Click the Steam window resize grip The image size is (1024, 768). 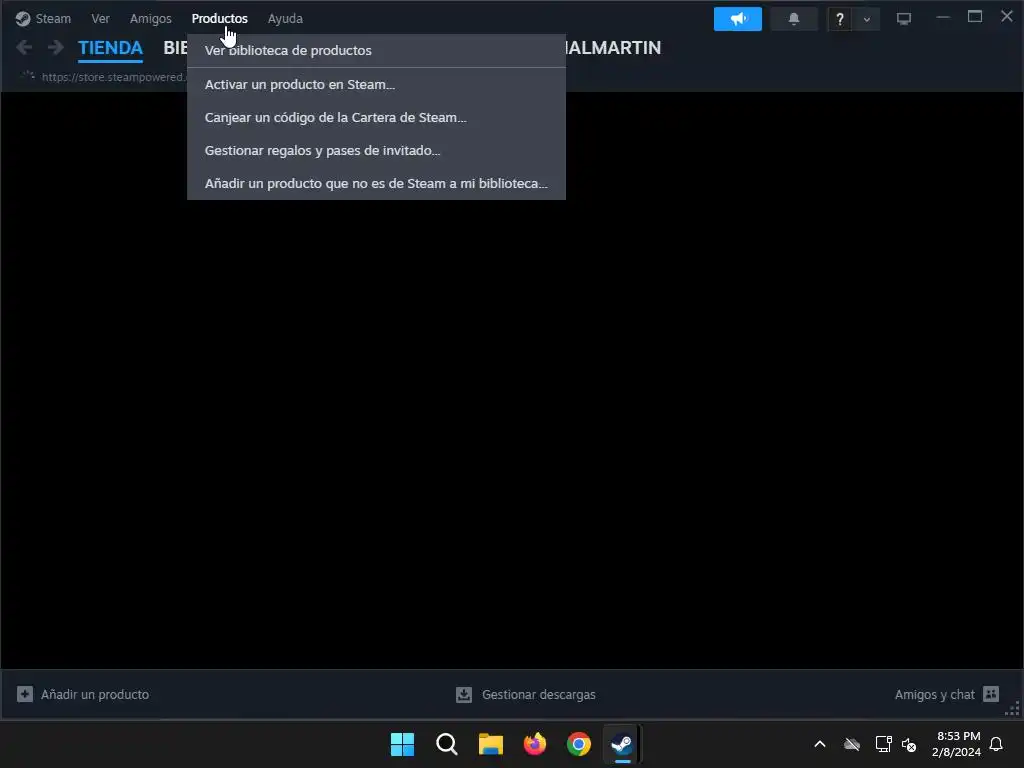[x=1013, y=710]
